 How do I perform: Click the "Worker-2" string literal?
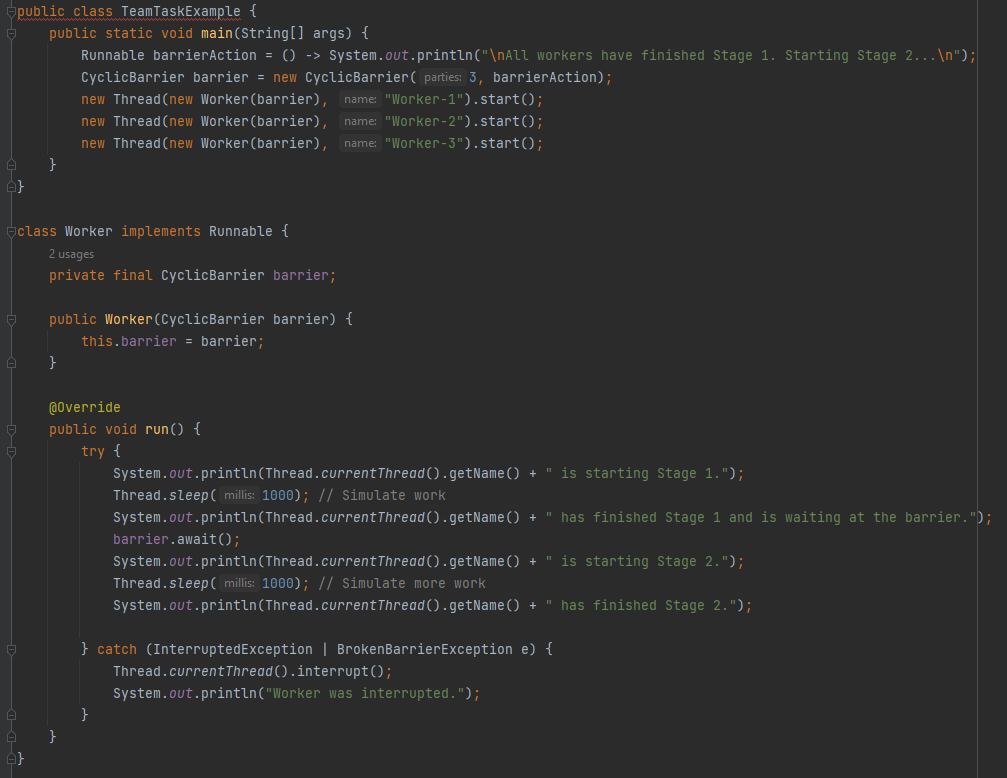coord(427,122)
